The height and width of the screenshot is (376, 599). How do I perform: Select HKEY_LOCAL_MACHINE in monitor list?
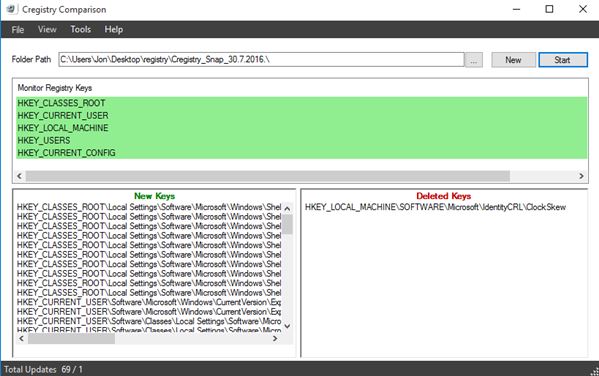pos(302,128)
